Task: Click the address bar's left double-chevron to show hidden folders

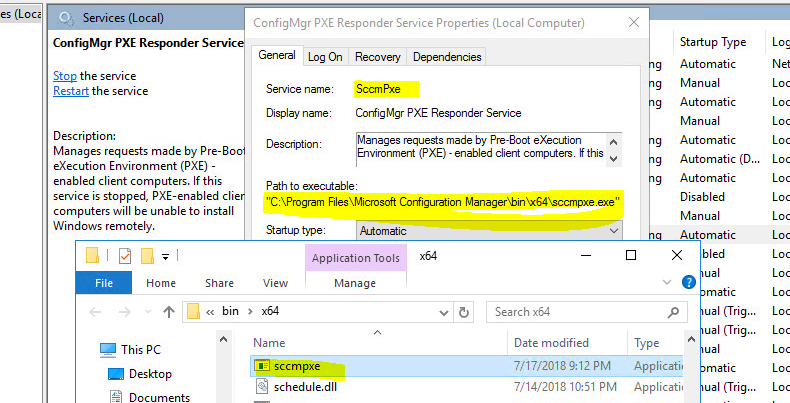Action: 210,312
